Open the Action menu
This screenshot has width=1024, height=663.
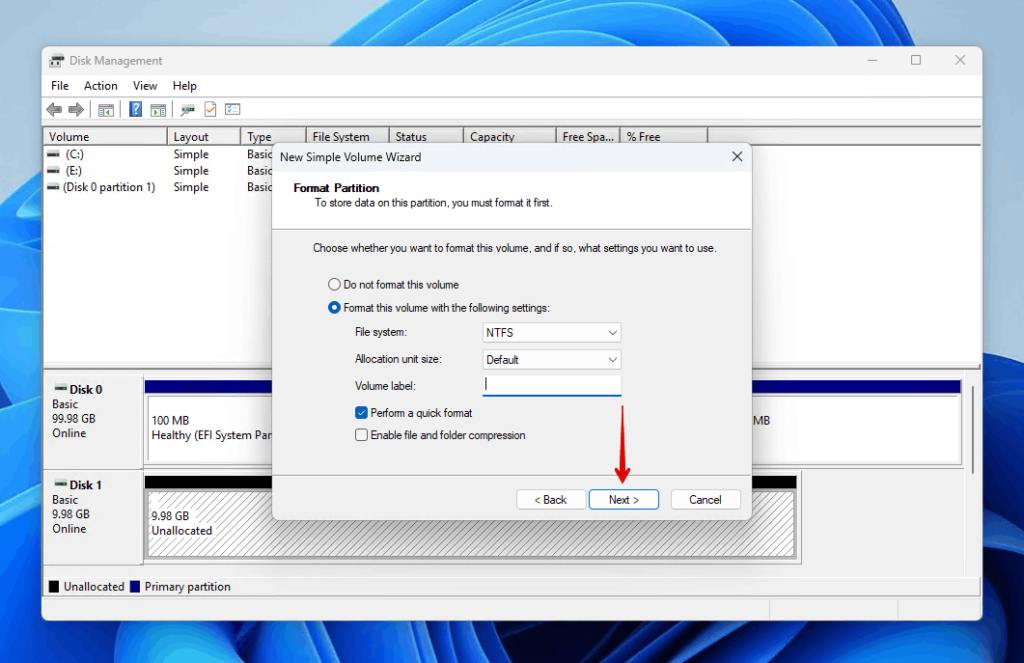click(x=100, y=85)
